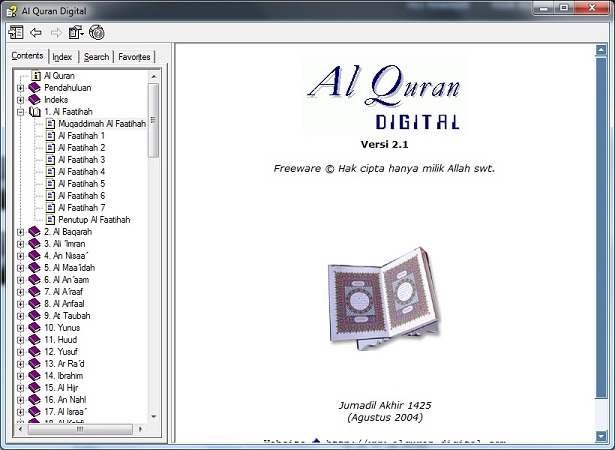Image resolution: width=615 pixels, height=450 pixels.
Task: Click the "Versi 2.1" text
Action: pyautogui.click(x=384, y=144)
